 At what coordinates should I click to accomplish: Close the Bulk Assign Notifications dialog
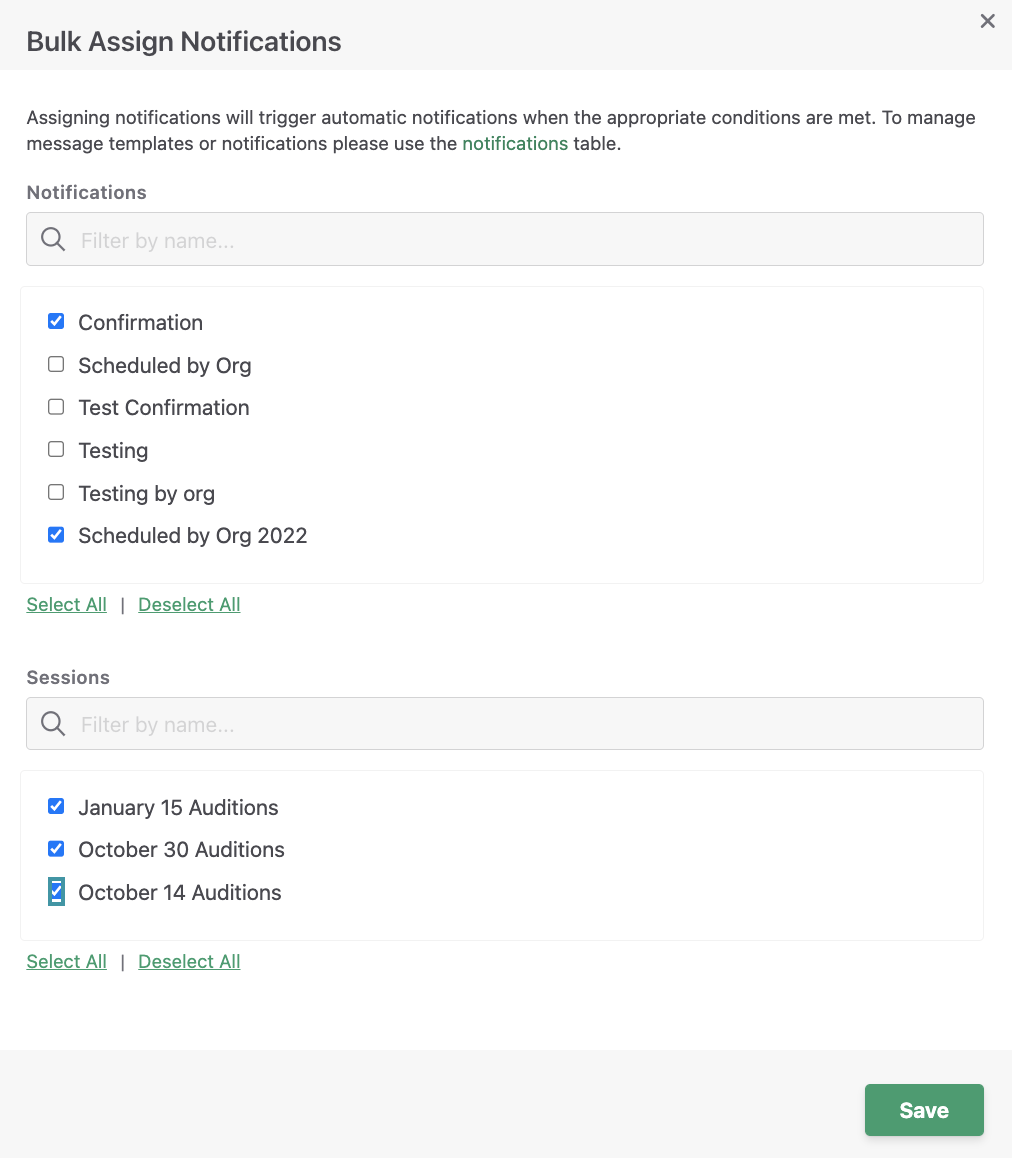pos(987,21)
